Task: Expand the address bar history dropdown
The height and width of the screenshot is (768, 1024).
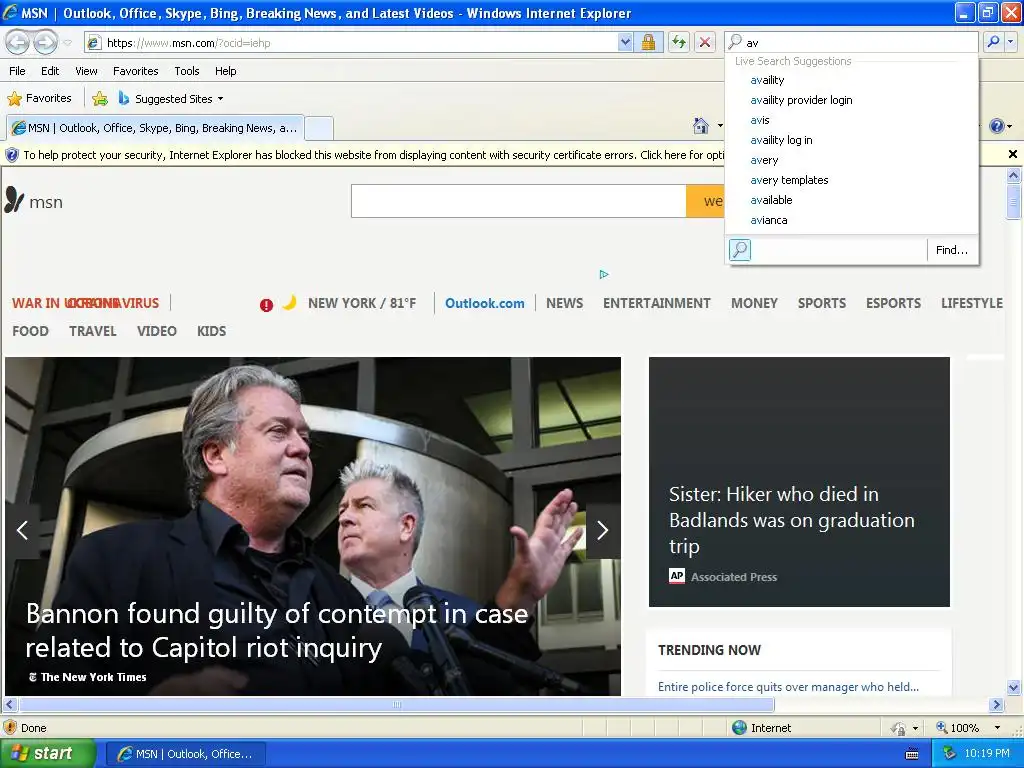Action: tap(625, 42)
